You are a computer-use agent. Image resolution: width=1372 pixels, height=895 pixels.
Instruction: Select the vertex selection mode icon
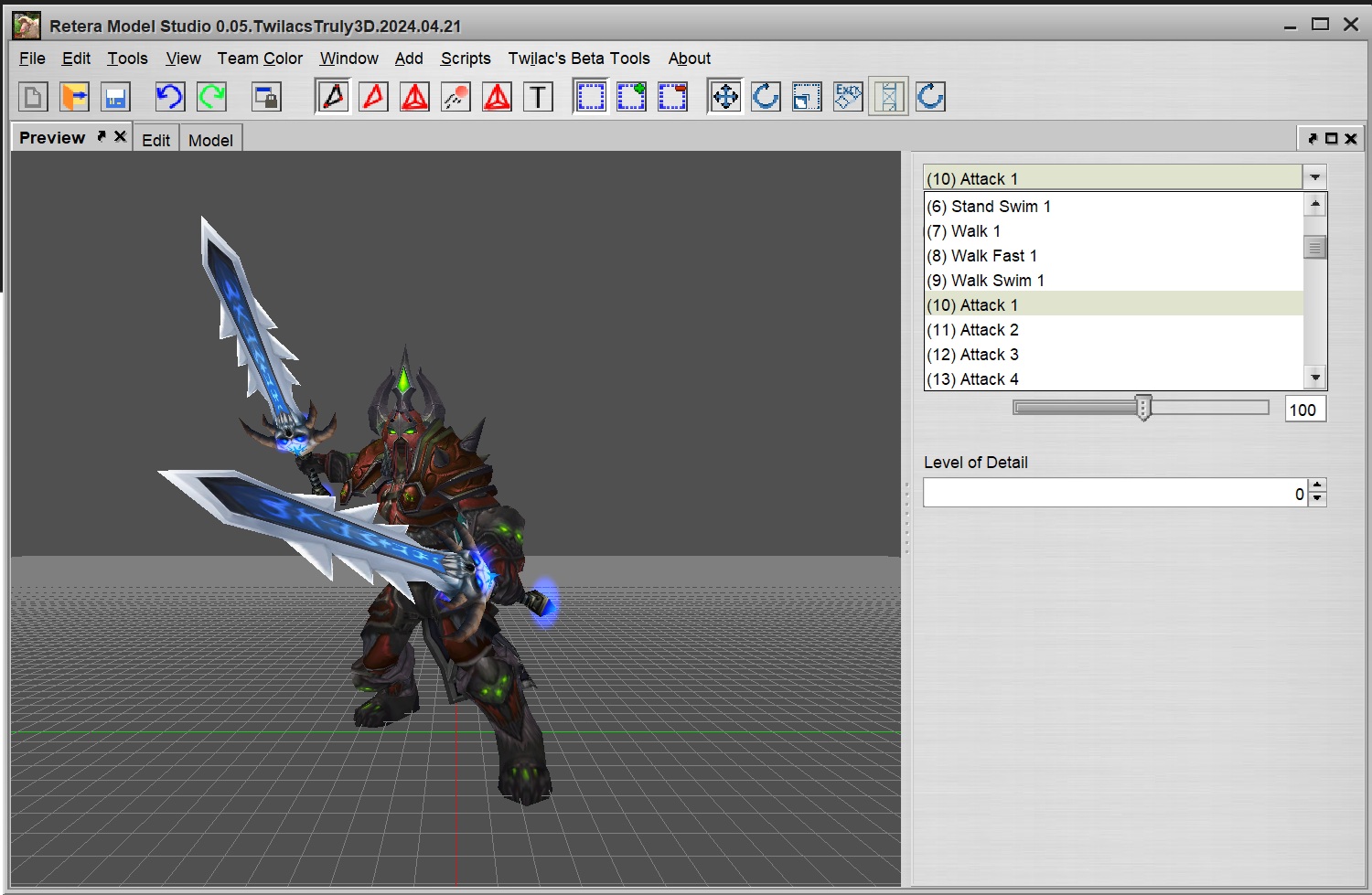click(333, 96)
